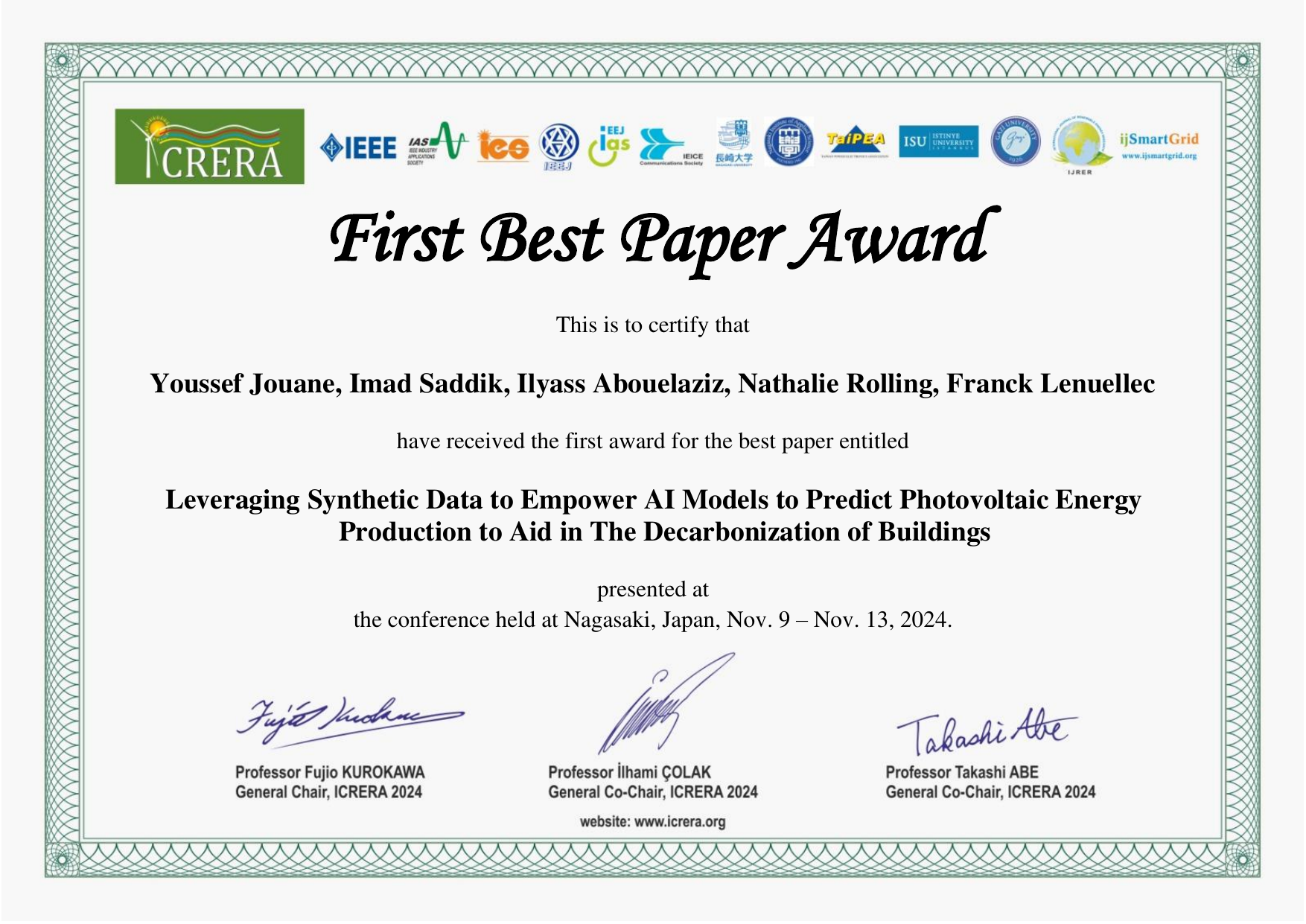Click the Nagasaki, Japan conference date line
This screenshot has width=1306, height=924.
(x=652, y=619)
